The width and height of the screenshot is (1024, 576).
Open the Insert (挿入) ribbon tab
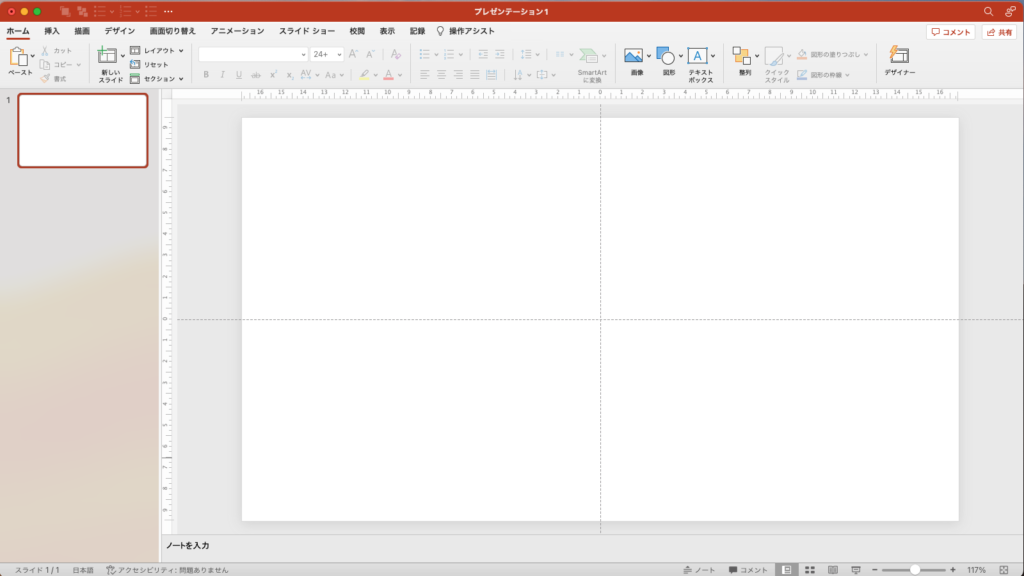(52, 31)
